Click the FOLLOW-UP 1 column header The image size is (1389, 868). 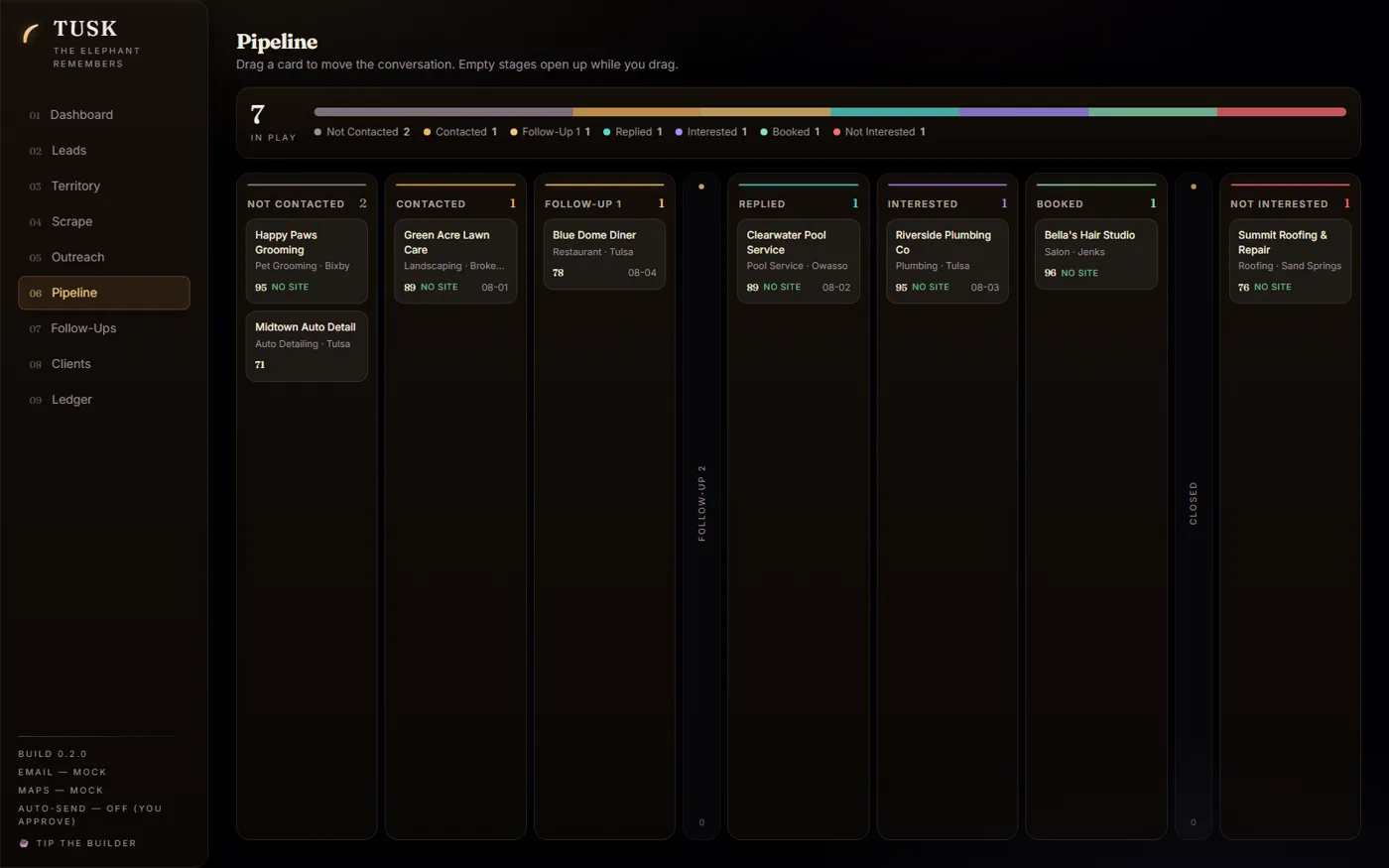click(x=604, y=203)
